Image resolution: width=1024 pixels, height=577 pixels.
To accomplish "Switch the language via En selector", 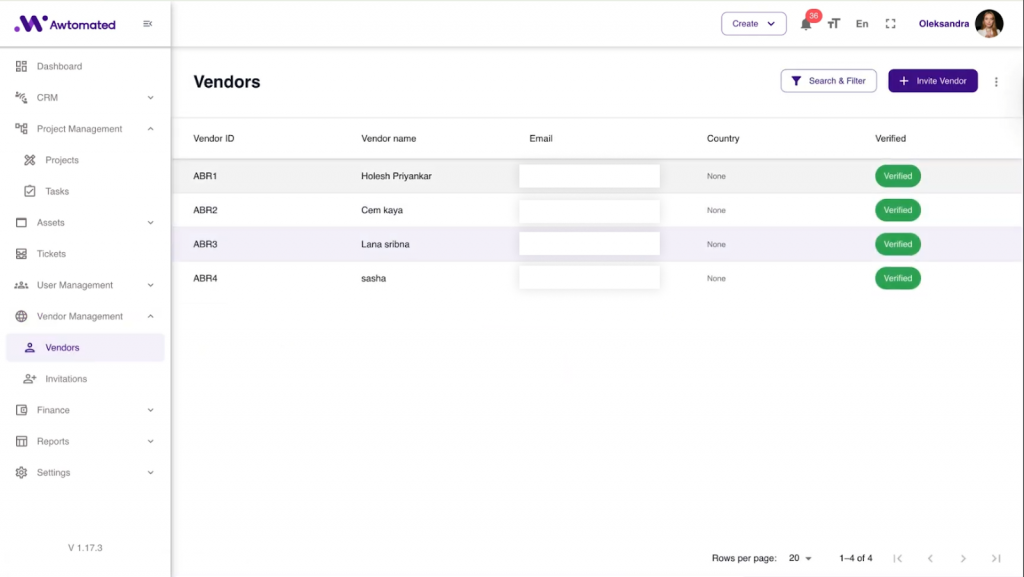I will click(862, 24).
